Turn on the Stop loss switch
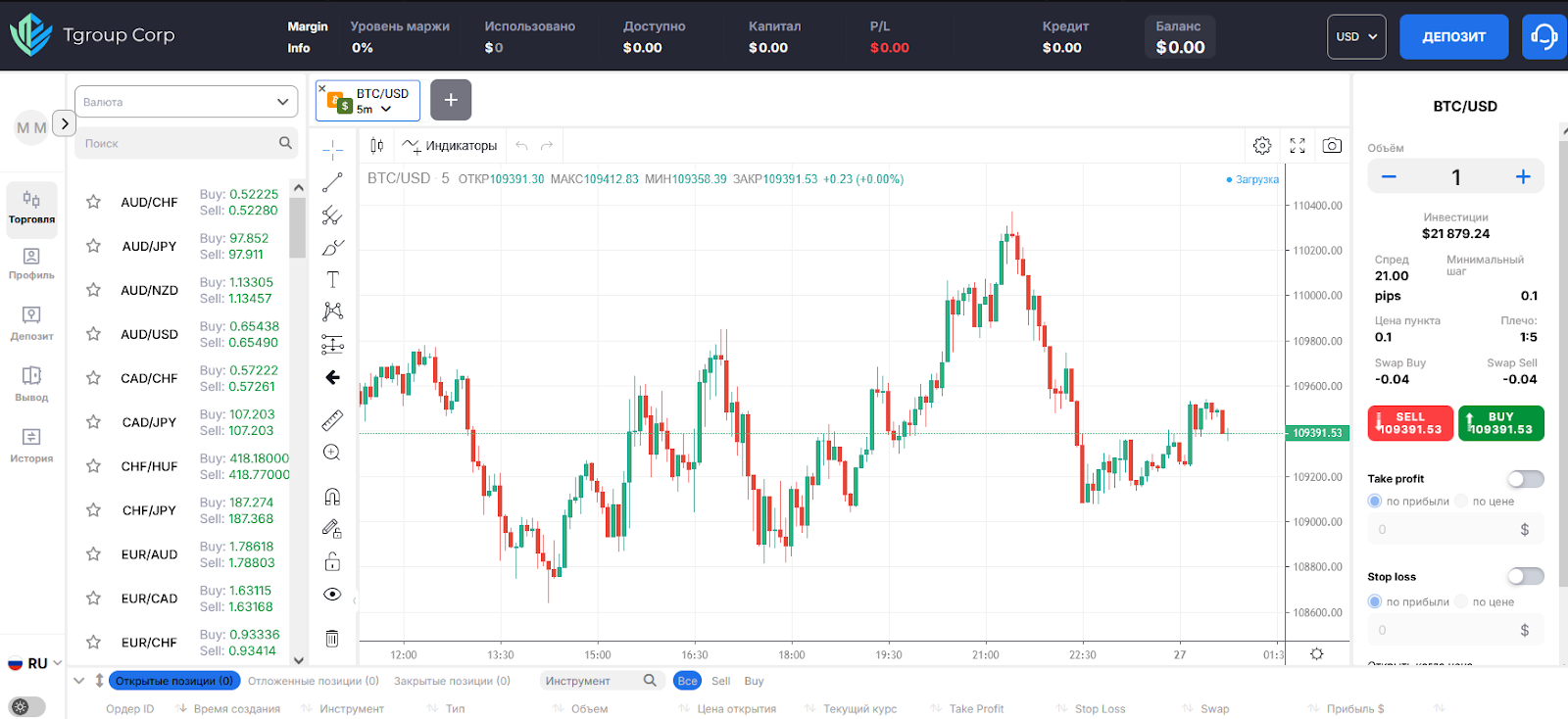The width and height of the screenshot is (1568, 719). pos(1525,576)
